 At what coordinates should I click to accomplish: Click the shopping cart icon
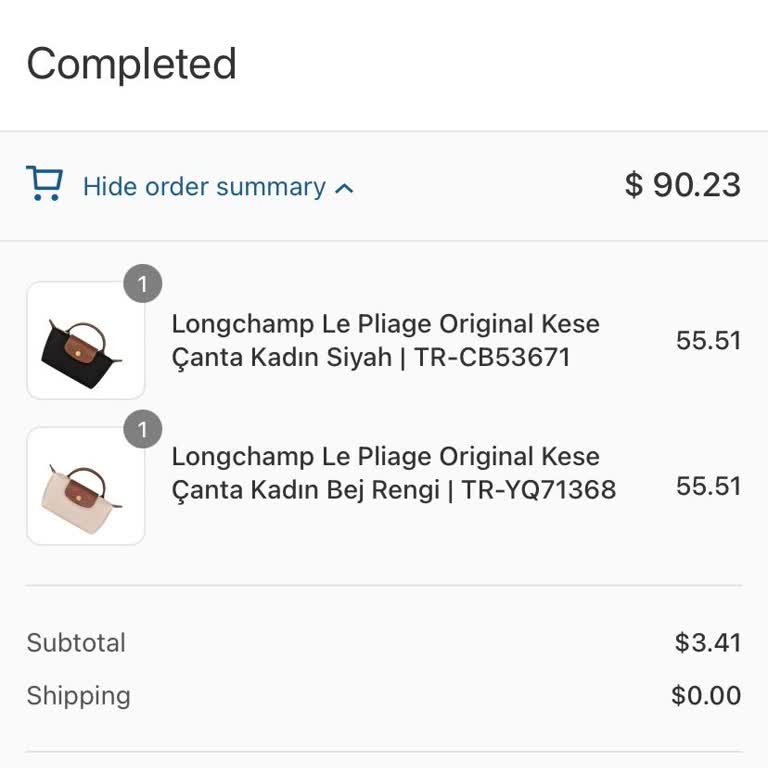pyautogui.click(x=45, y=184)
